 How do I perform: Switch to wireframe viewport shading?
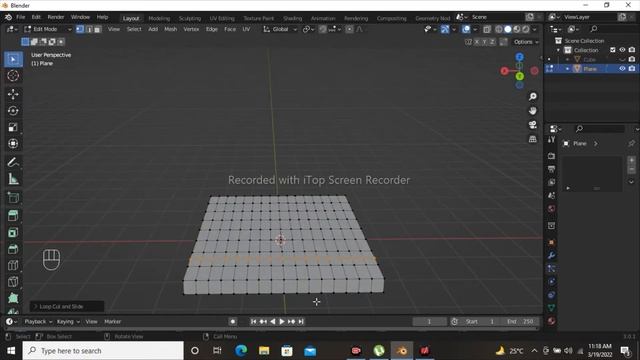tap(499, 29)
